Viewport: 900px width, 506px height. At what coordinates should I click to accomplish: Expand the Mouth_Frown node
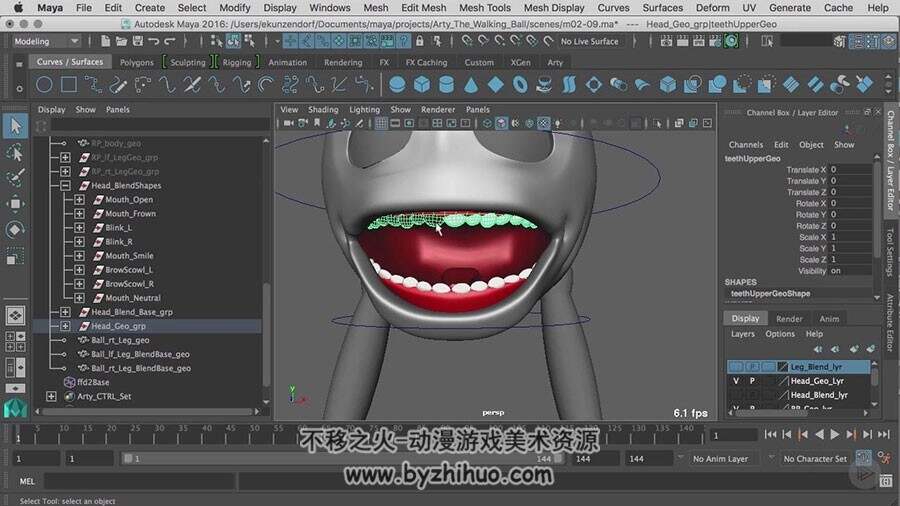[79, 213]
